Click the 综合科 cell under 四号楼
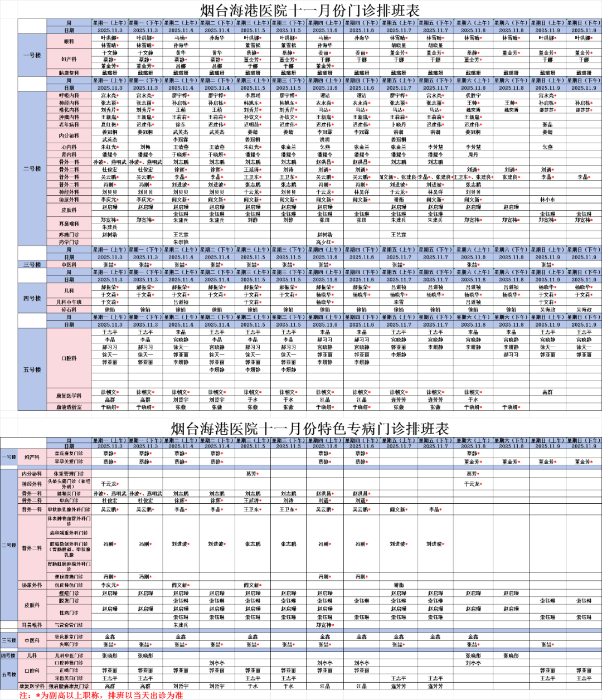The height and width of the screenshot is (700, 602). pyautogui.click(x=69, y=310)
